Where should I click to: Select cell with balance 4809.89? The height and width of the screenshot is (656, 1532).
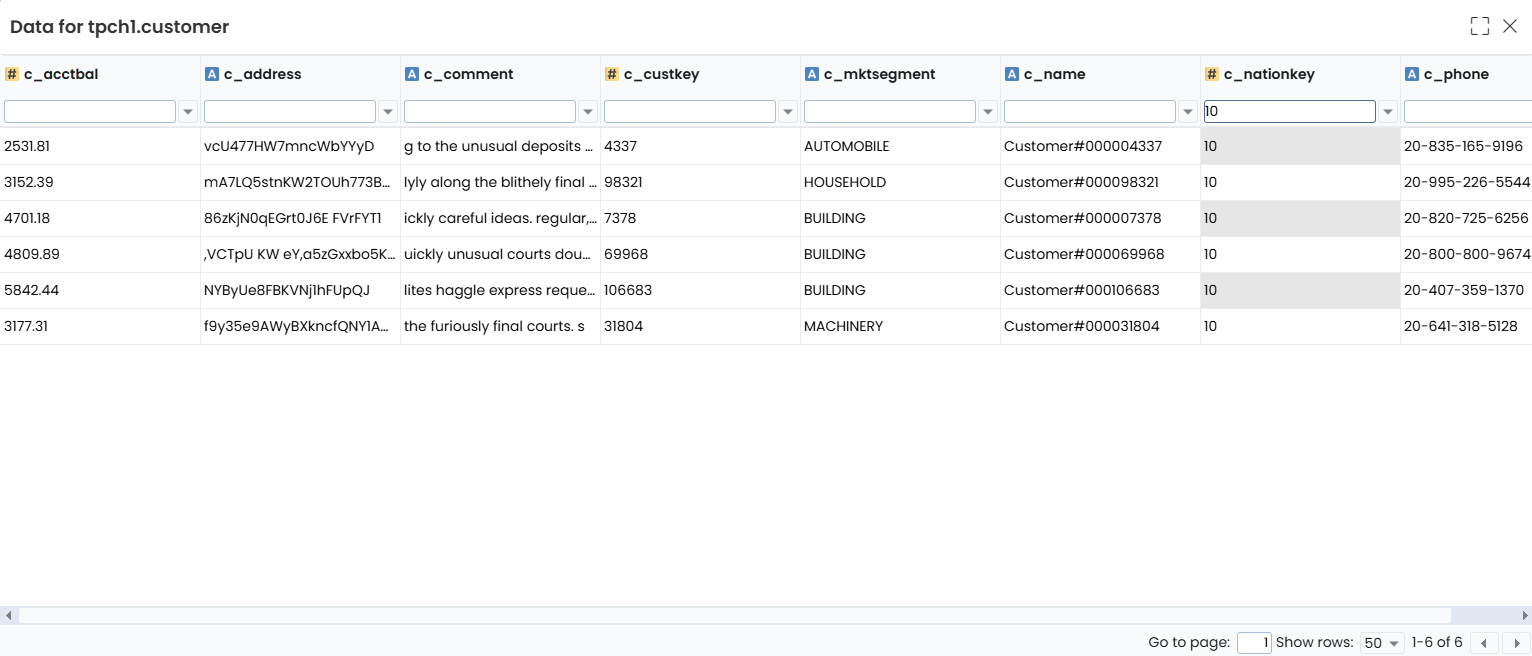[x=100, y=254]
